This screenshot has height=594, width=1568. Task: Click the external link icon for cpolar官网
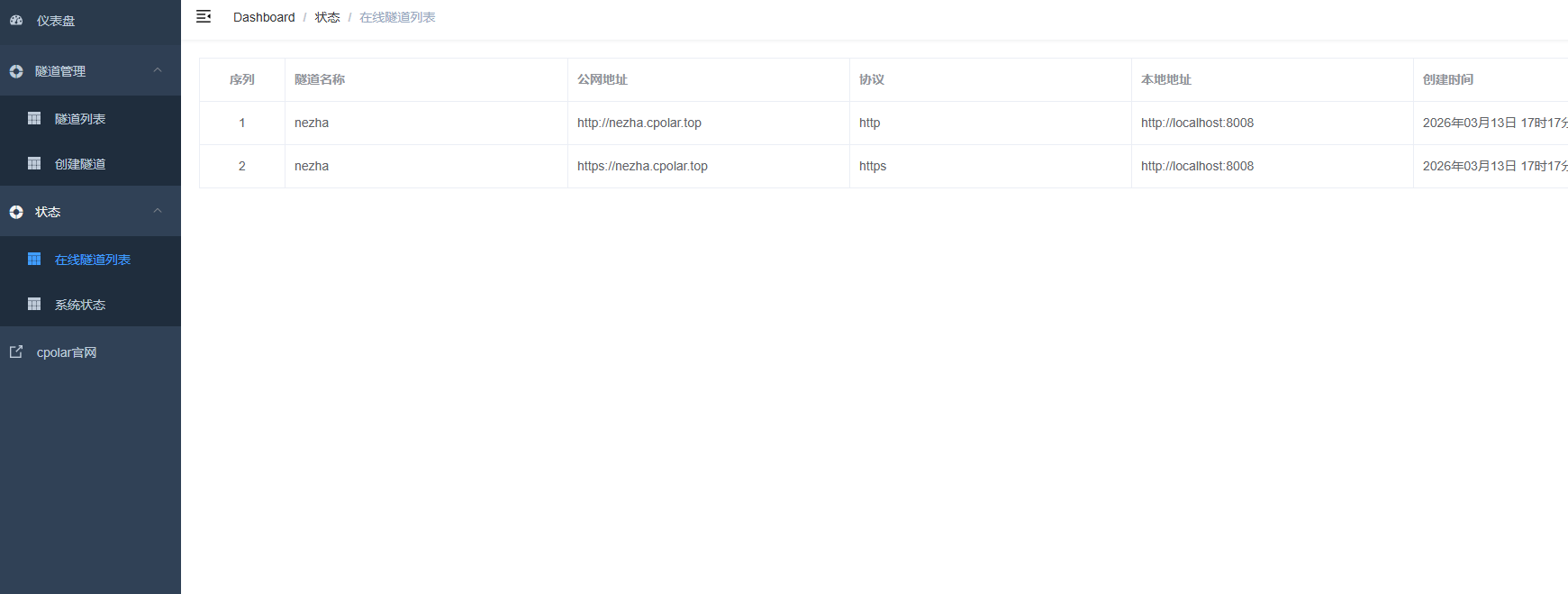click(16, 352)
